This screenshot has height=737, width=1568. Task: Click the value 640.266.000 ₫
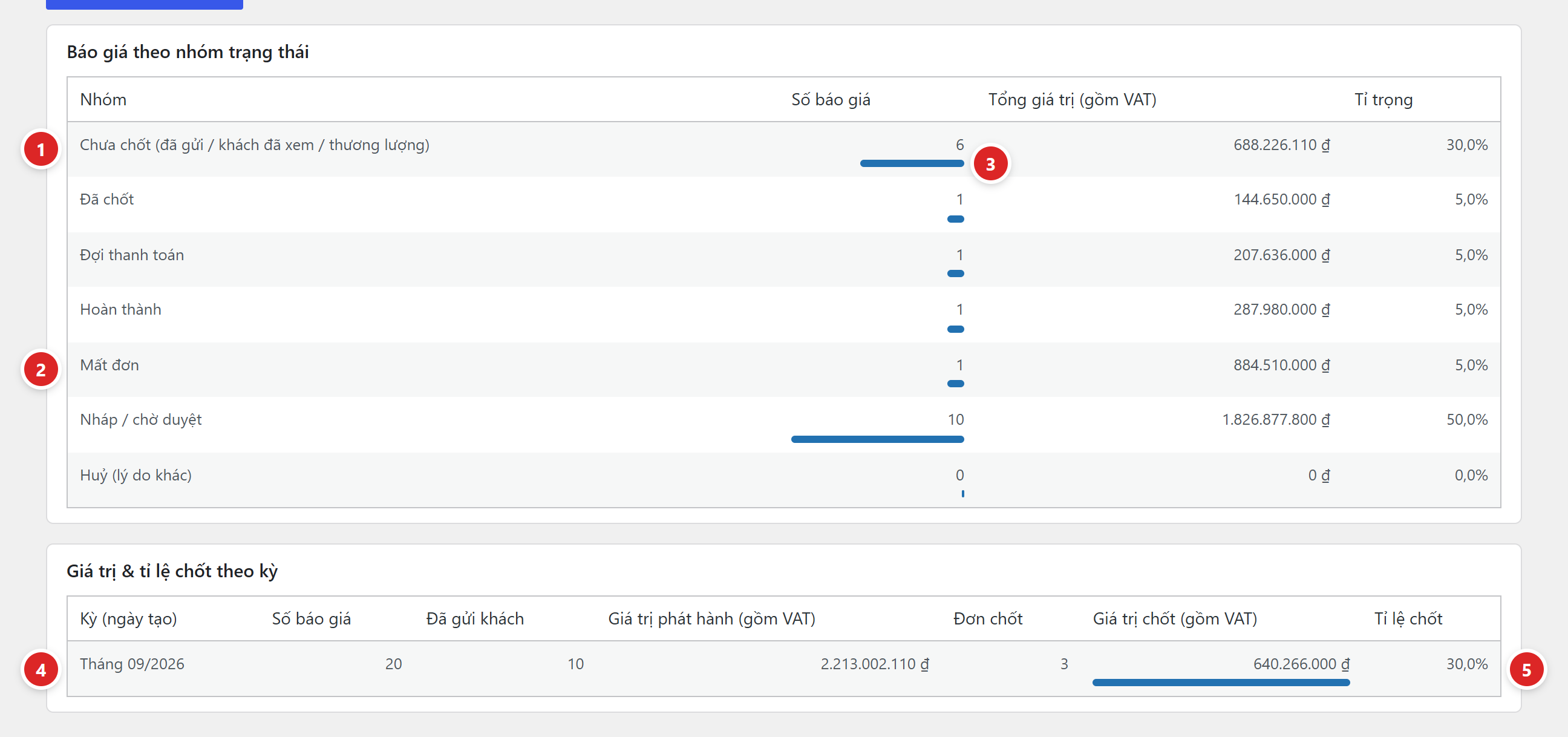click(x=1301, y=664)
